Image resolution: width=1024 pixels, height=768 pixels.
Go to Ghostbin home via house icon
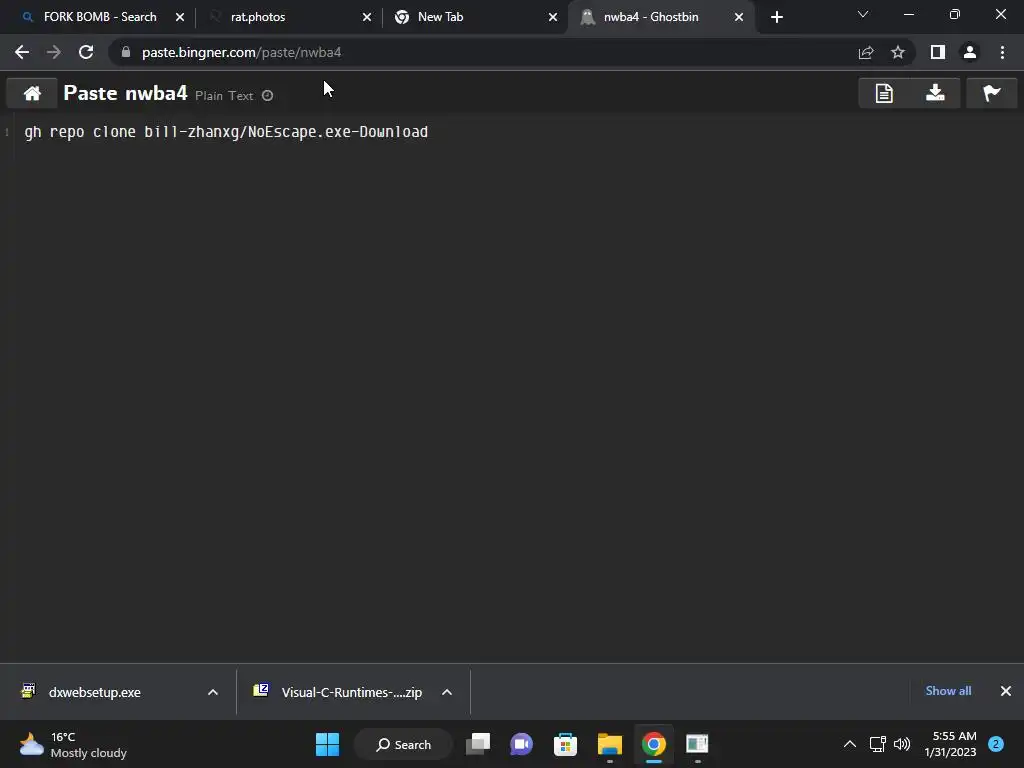point(32,93)
